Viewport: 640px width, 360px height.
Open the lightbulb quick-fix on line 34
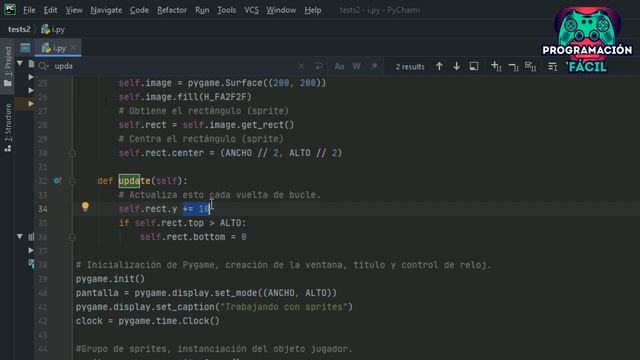(85, 207)
